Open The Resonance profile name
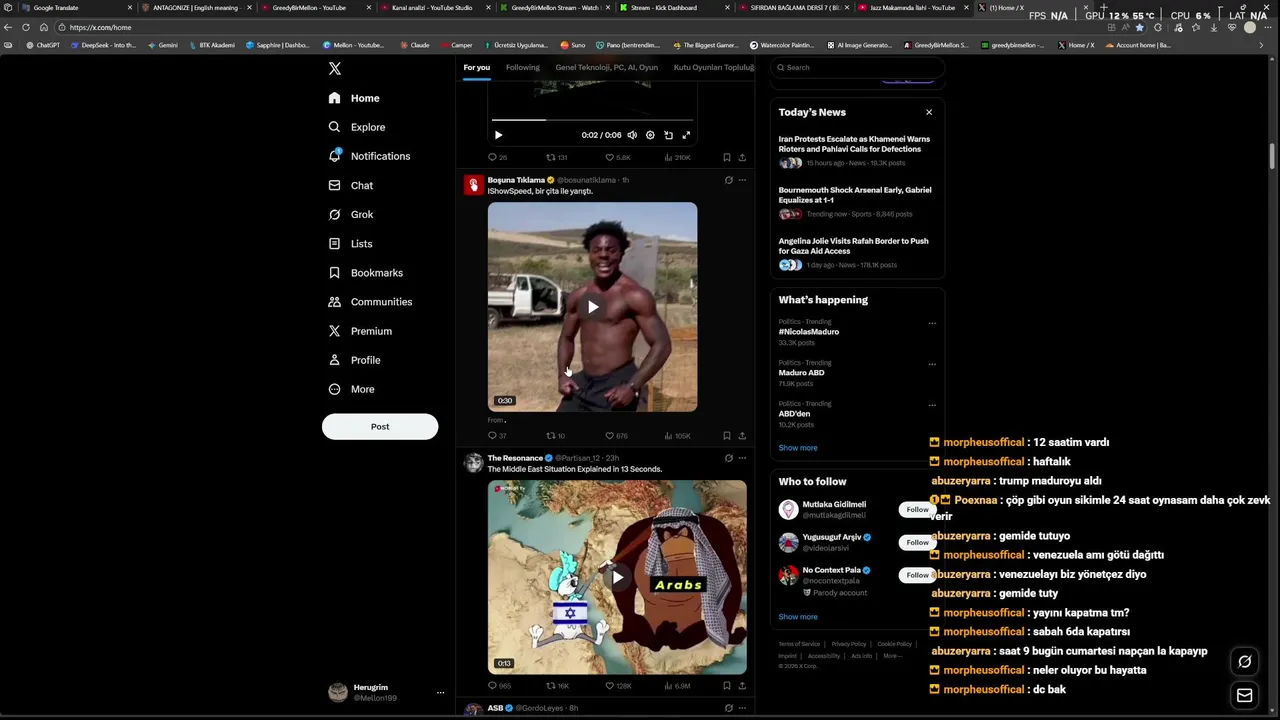 point(515,458)
